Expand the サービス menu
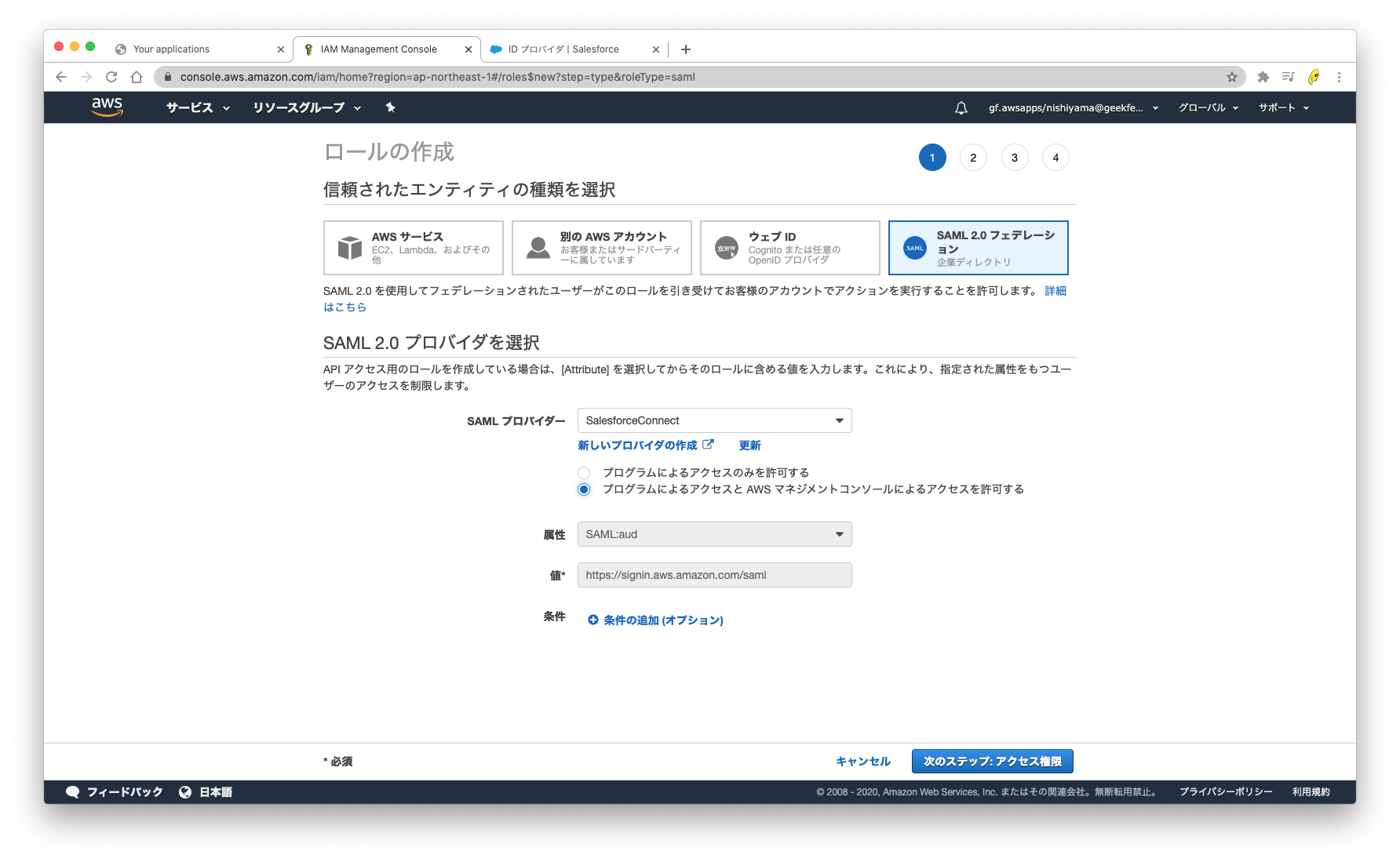 point(198,107)
